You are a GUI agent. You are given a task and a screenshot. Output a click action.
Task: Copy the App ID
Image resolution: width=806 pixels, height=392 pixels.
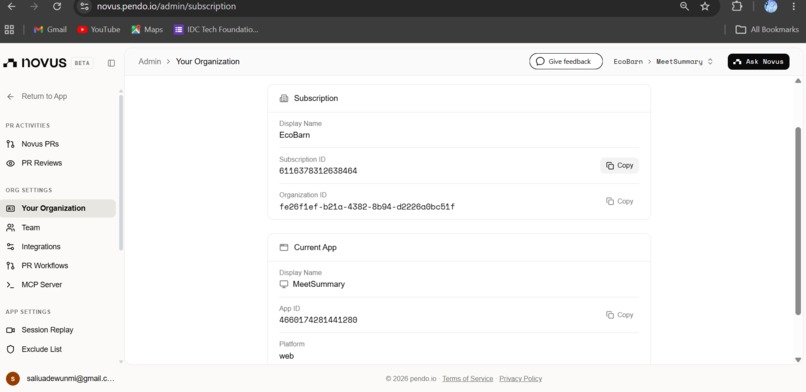coord(619,315)
